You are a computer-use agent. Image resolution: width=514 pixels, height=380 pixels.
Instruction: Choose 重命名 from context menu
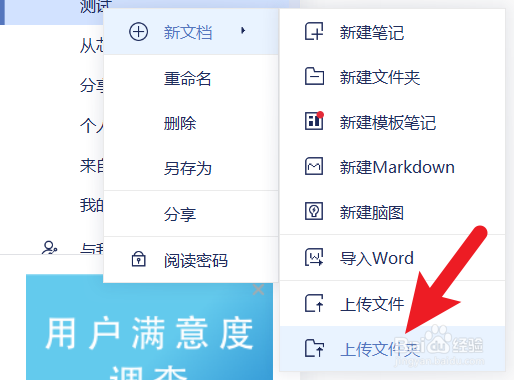point(191,79)
